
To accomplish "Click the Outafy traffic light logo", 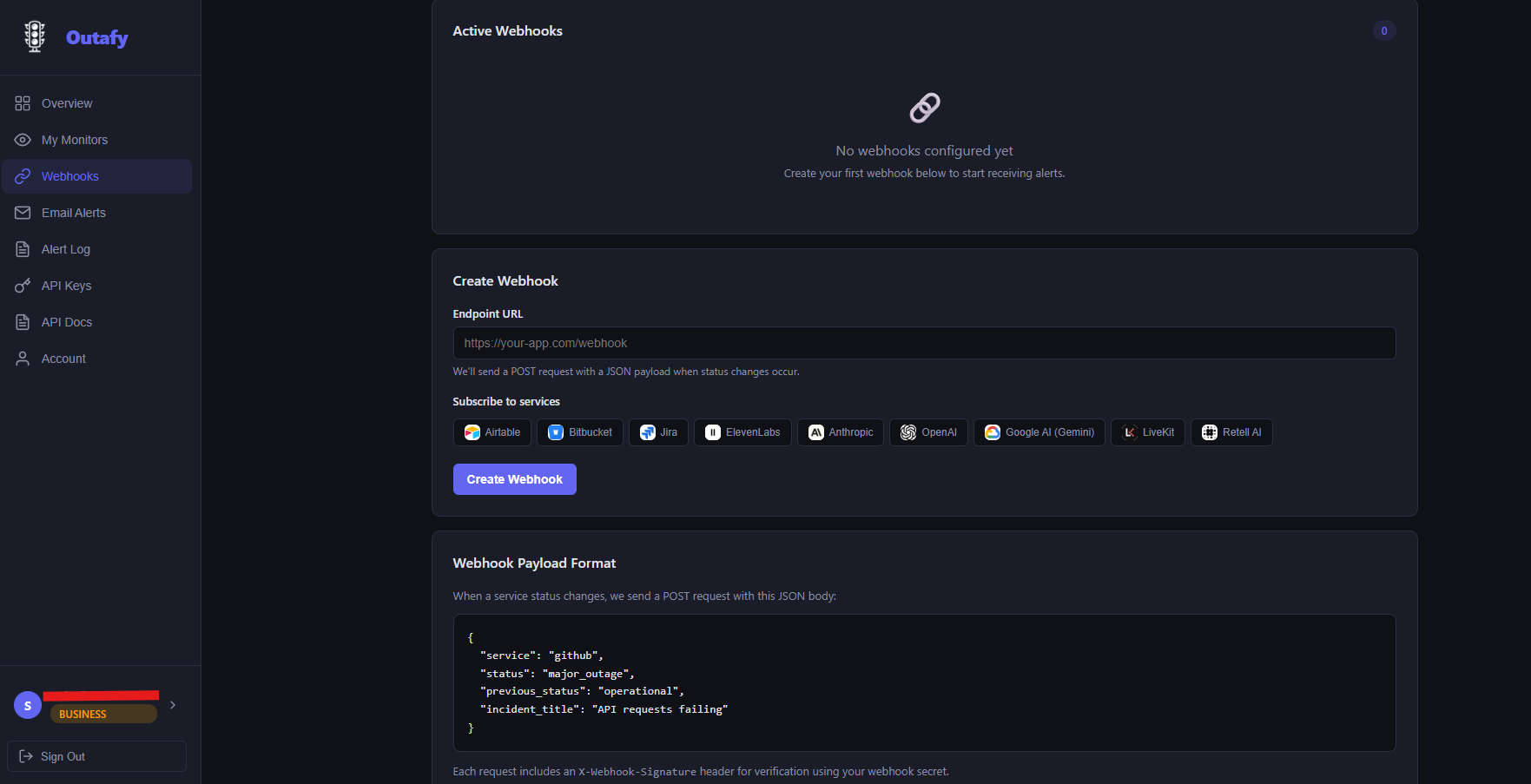I will click(x=35, y=36).
